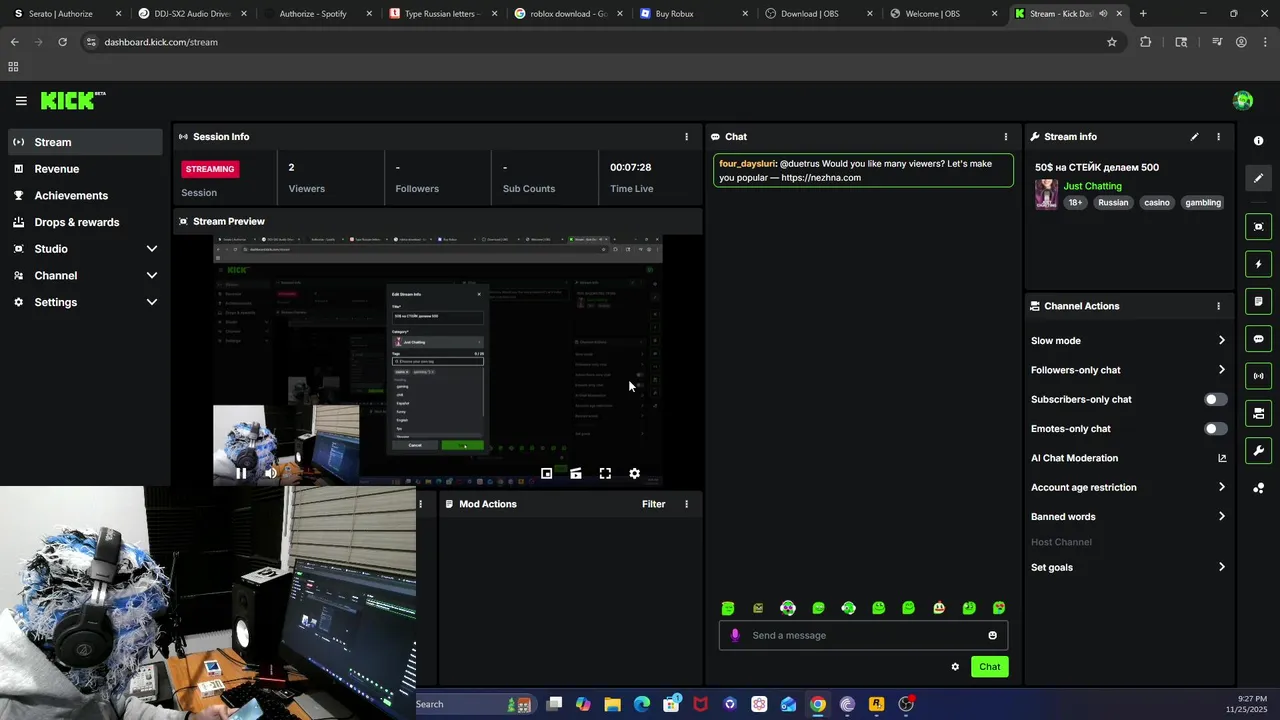Open chat settings gear

tap(955, 667)
